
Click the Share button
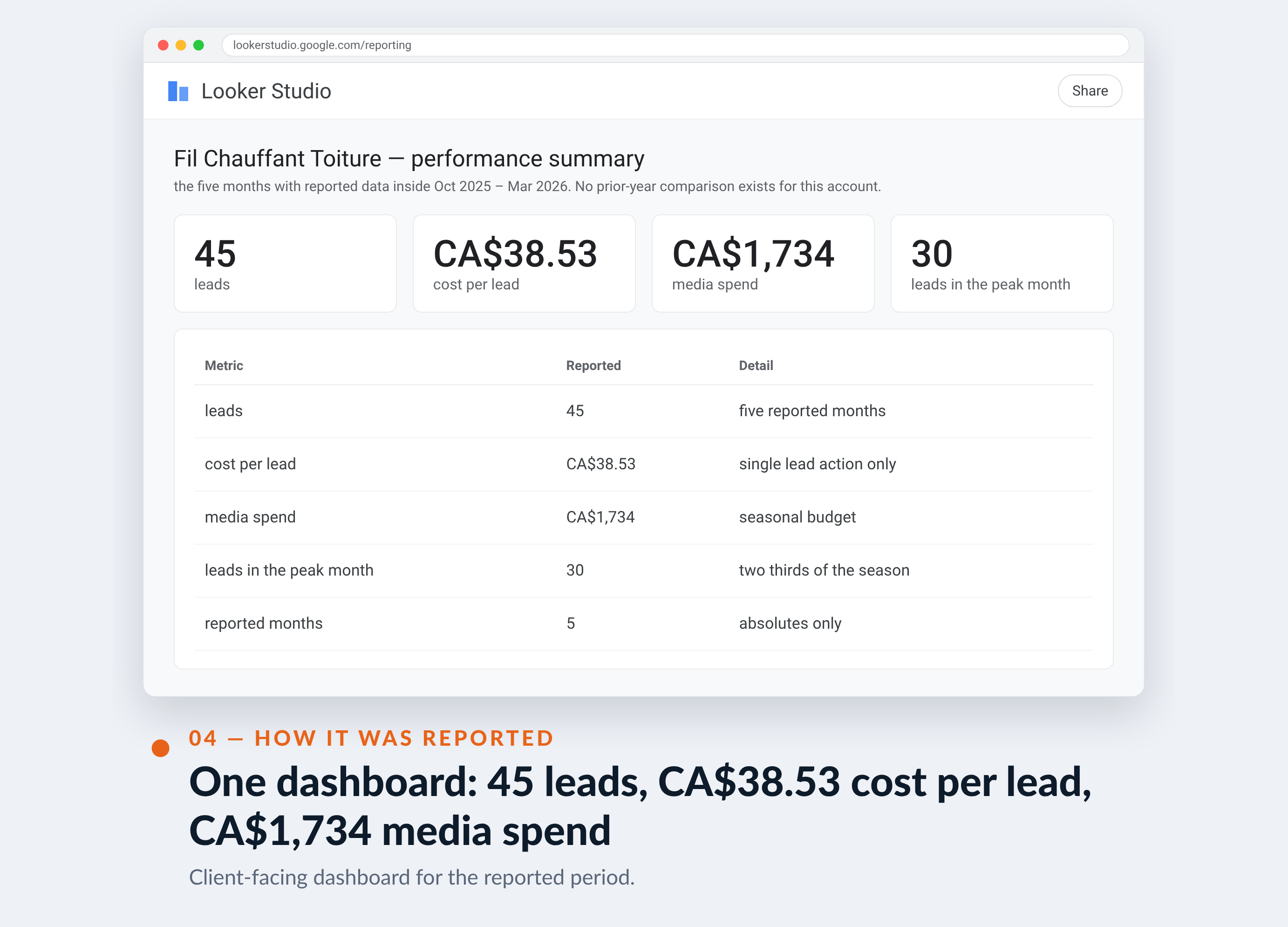[1089, 91]
